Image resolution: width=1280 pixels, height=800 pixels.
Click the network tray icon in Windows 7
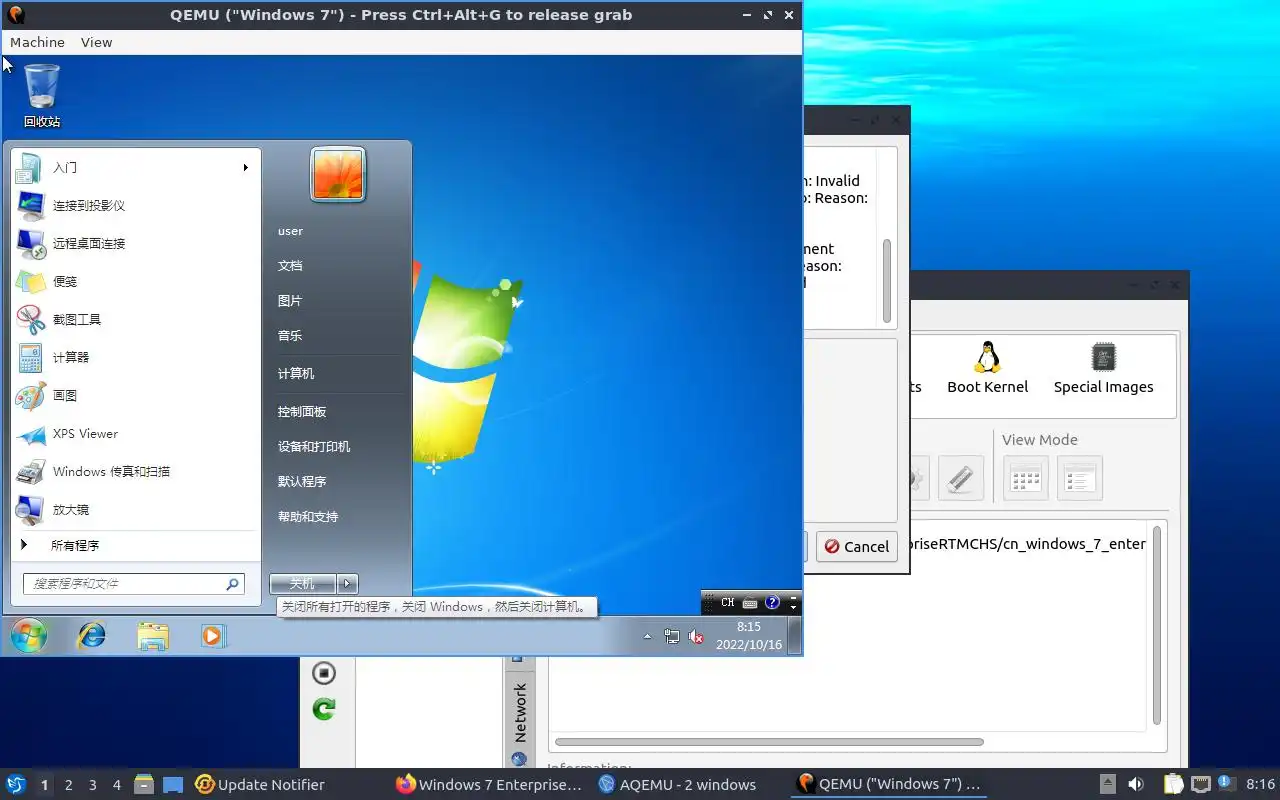tap(672, 636)
